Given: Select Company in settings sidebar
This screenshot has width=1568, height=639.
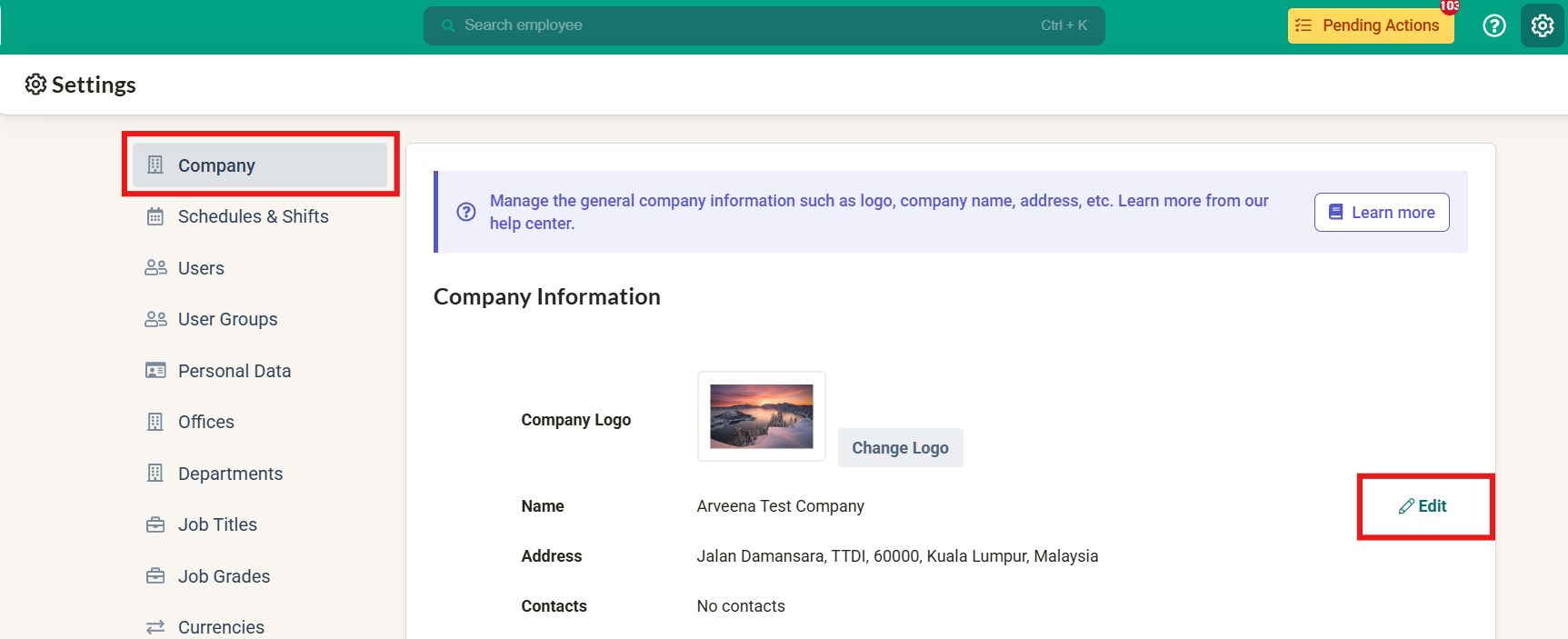Looking at the screenshot, I should (x=260, y=165).
